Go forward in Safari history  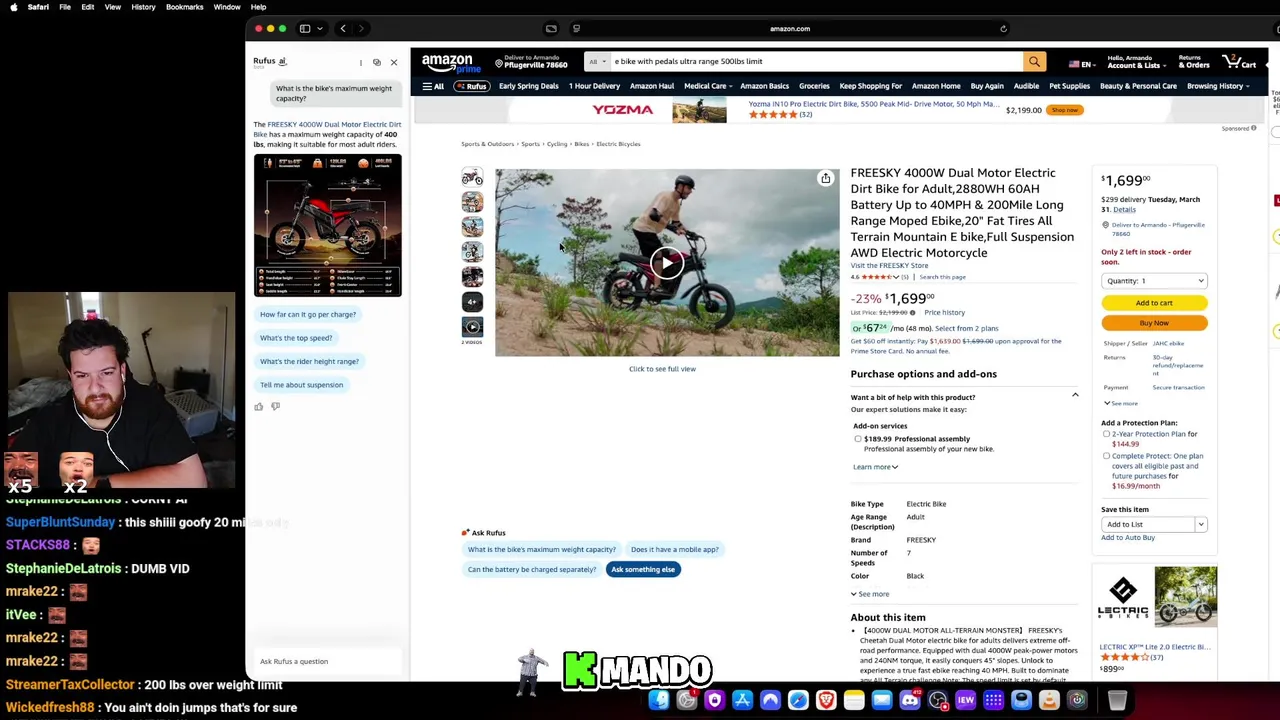point(362,29)
